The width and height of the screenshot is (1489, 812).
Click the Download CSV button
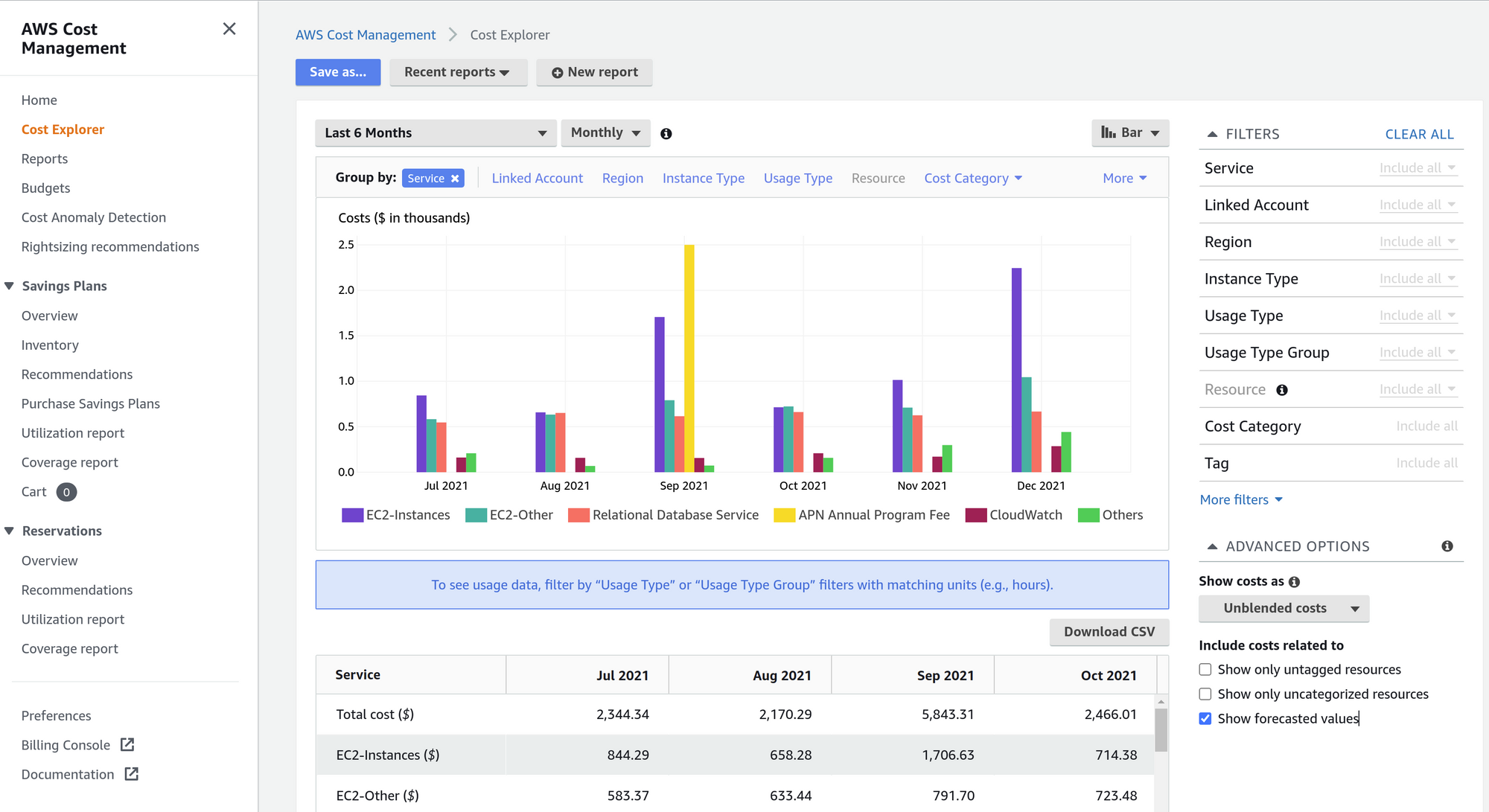[1109, 632]
